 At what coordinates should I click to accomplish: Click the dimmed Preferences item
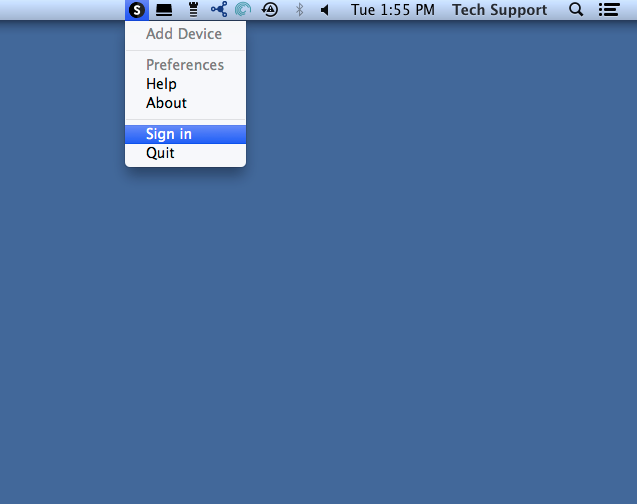pos(185,65)
